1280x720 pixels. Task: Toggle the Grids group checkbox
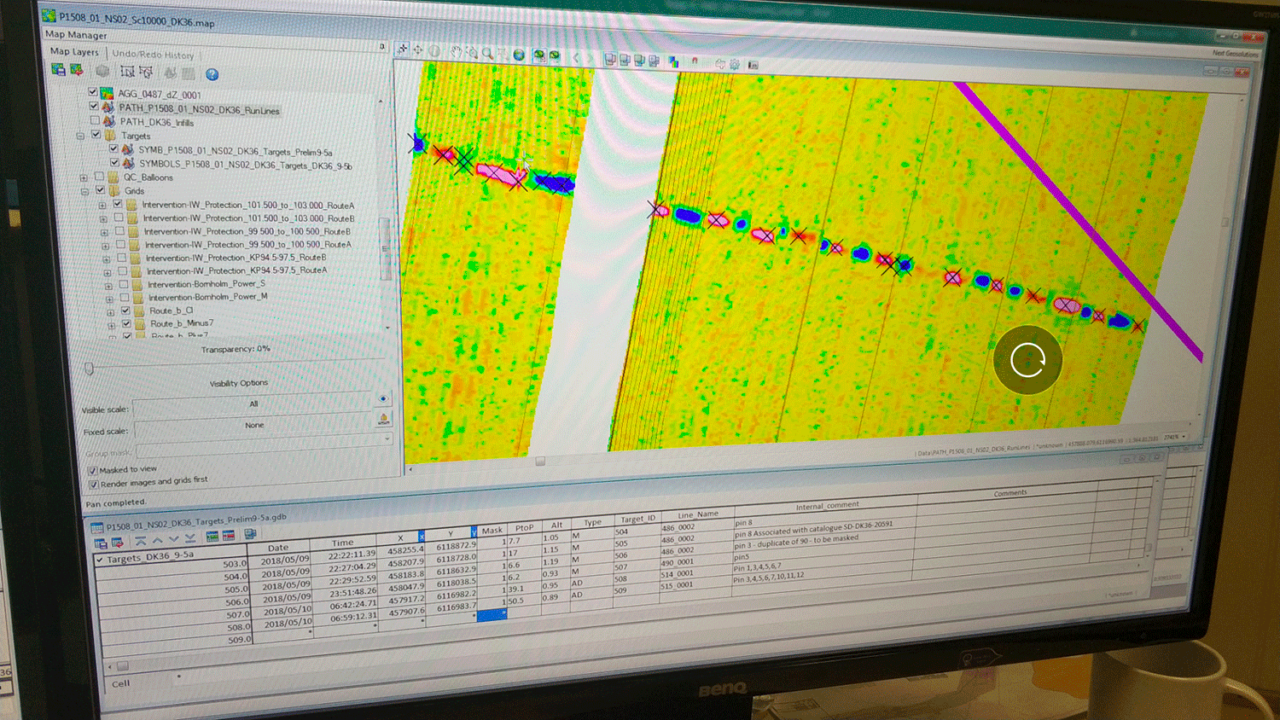click(x=99, y=190)
